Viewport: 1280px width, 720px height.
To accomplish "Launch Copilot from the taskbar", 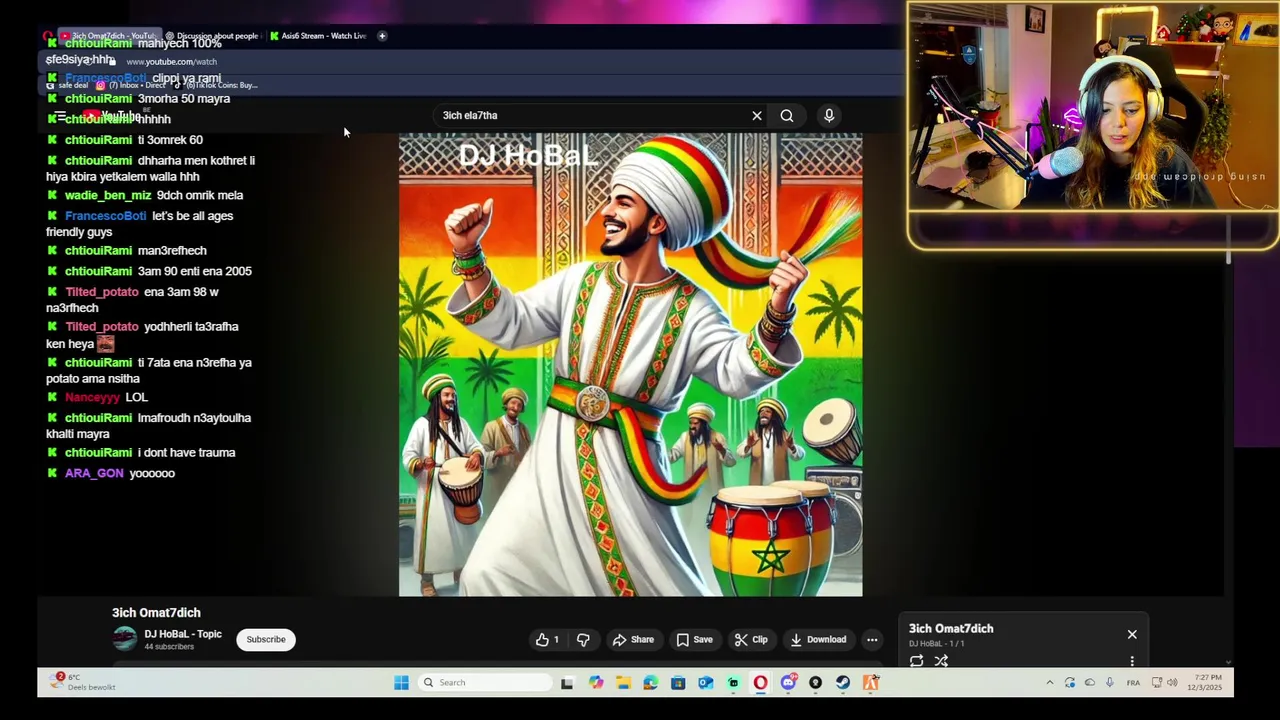I will pos(596,683).
